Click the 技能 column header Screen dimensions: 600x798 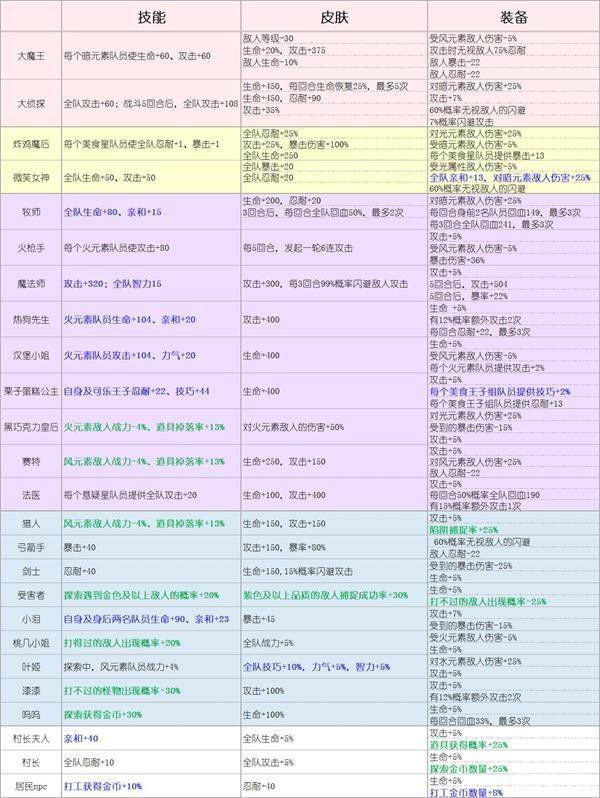coord(150,17)
